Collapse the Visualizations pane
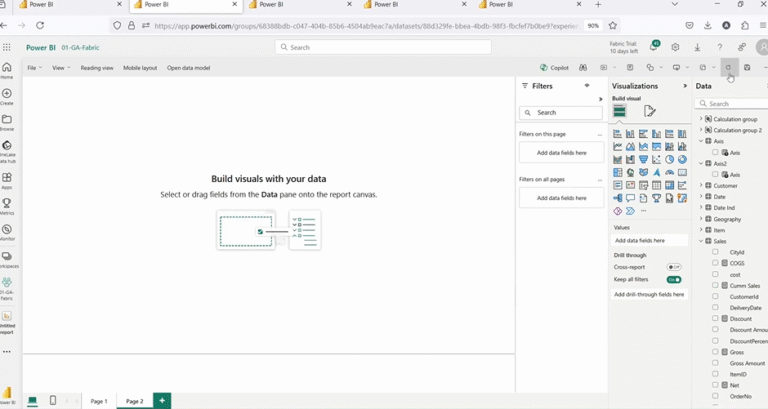This screenshot has height=409, width=768. 685,86
